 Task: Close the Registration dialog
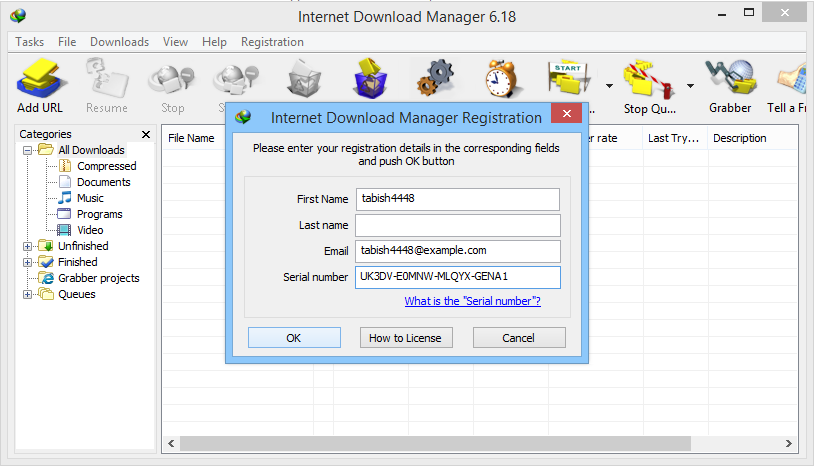567,113
